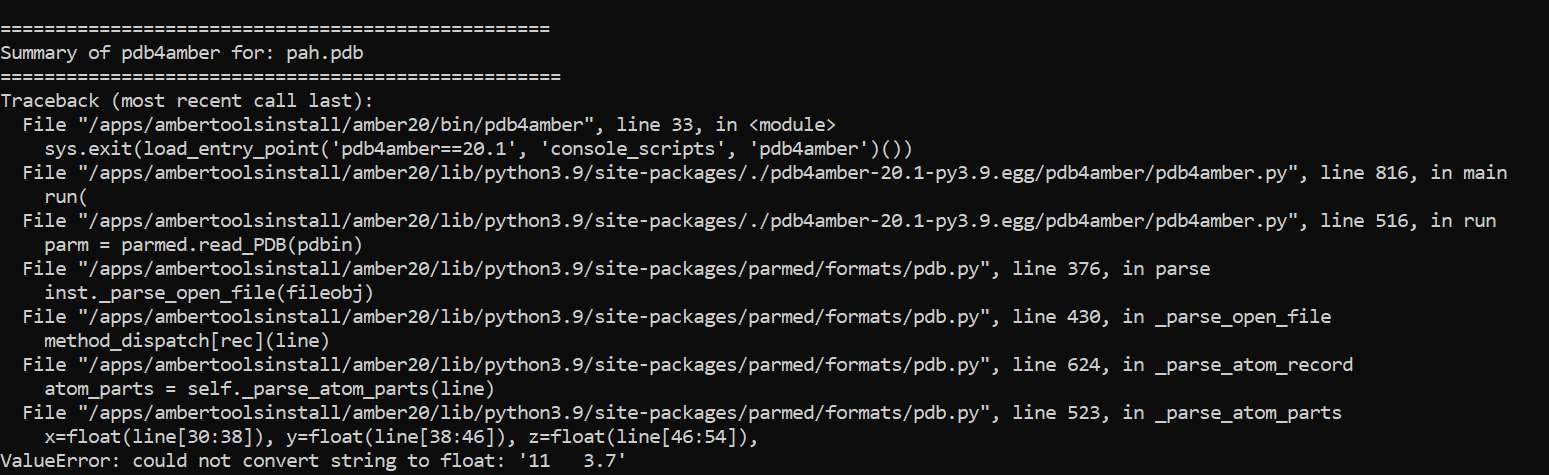
Task: Click the top '=====' separator line
Action: click(x=275, y=29)
